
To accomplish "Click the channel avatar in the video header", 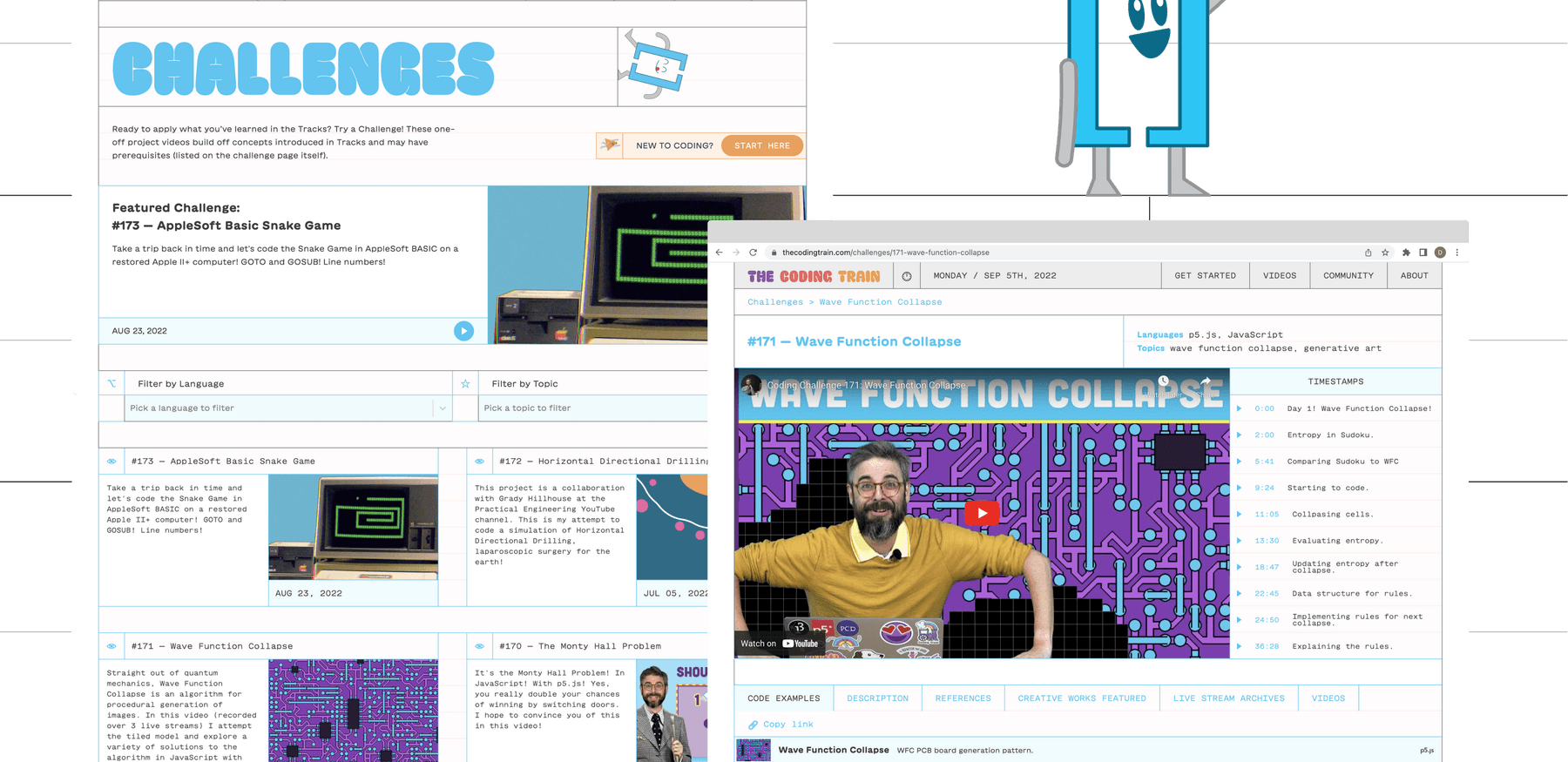I will click(x=752, y=384).
